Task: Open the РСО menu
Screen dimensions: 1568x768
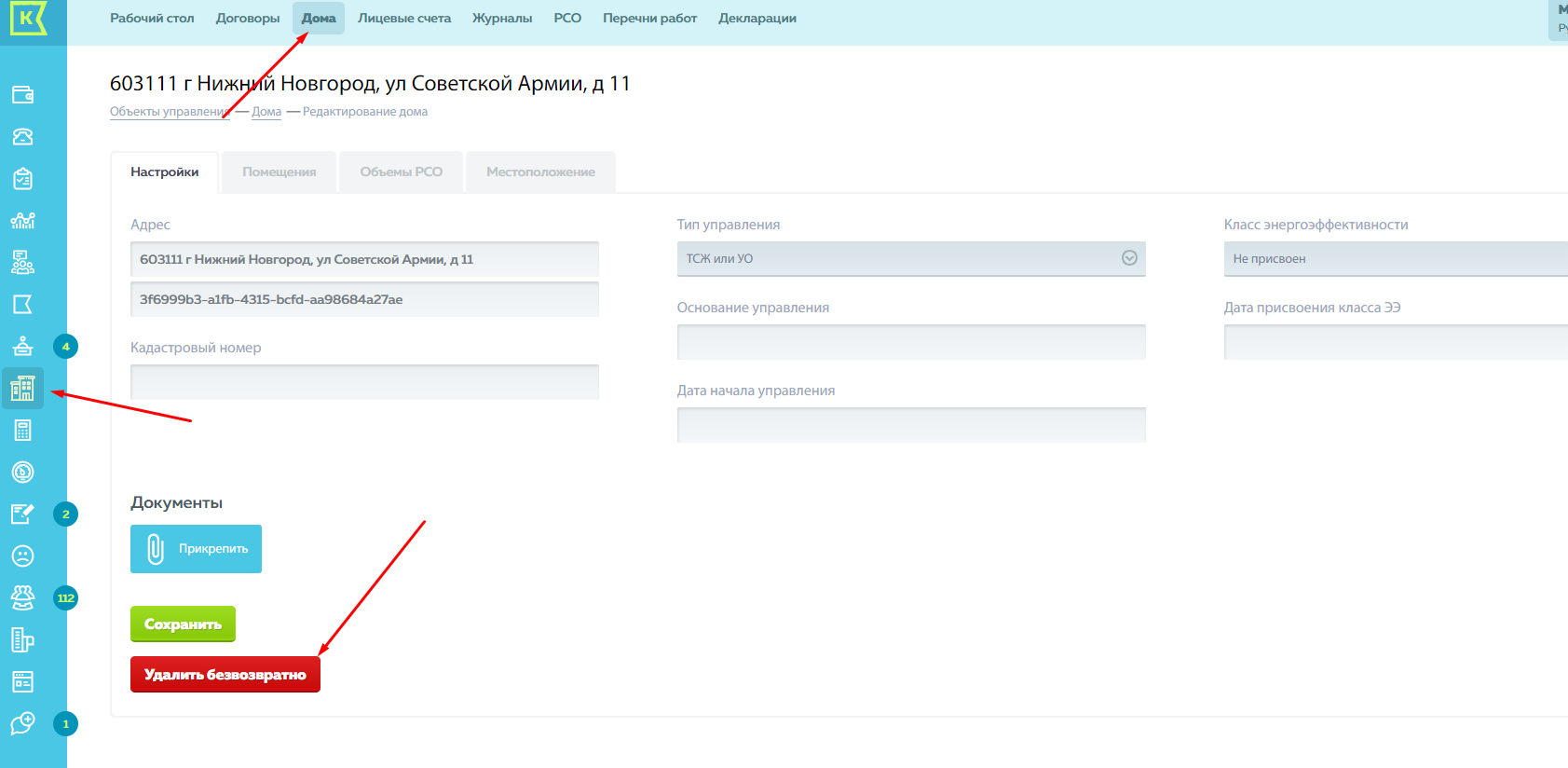Action: pyautogui.click(x=567, y=18)
